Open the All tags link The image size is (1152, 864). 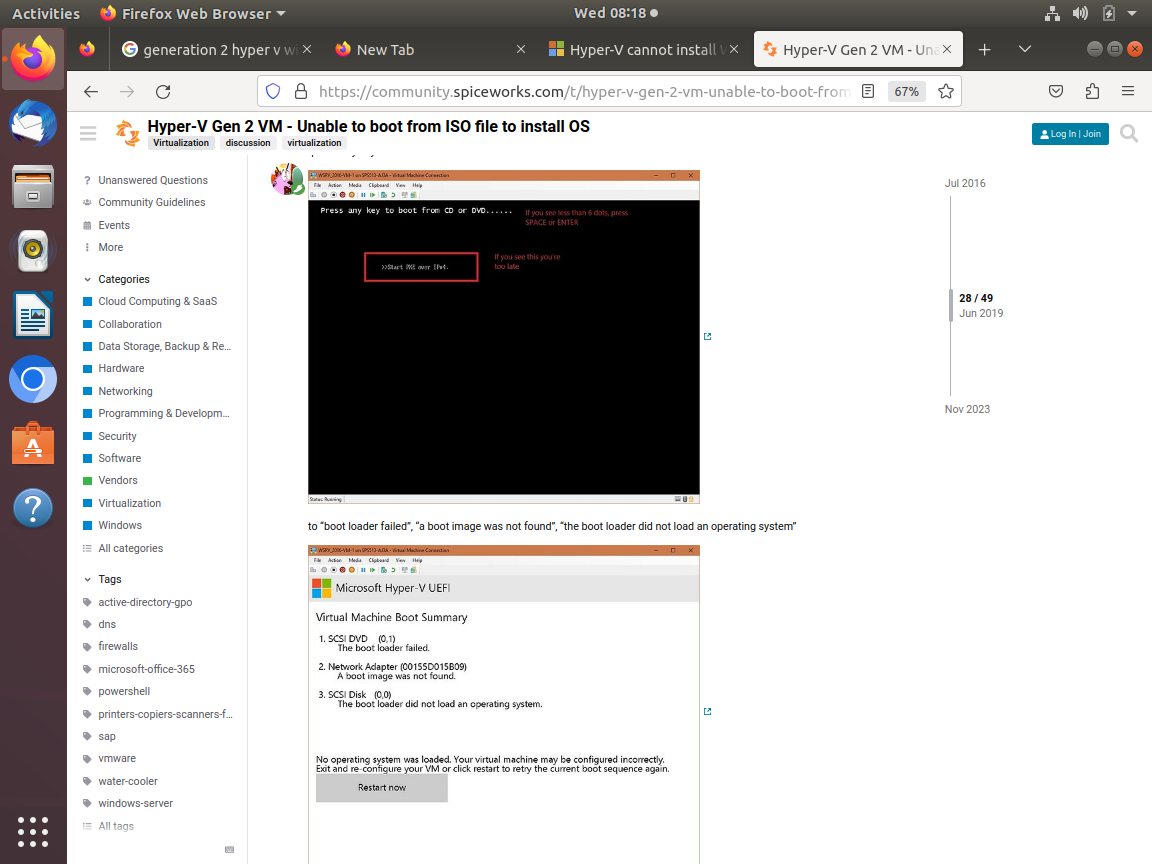[x=116, y=826]
